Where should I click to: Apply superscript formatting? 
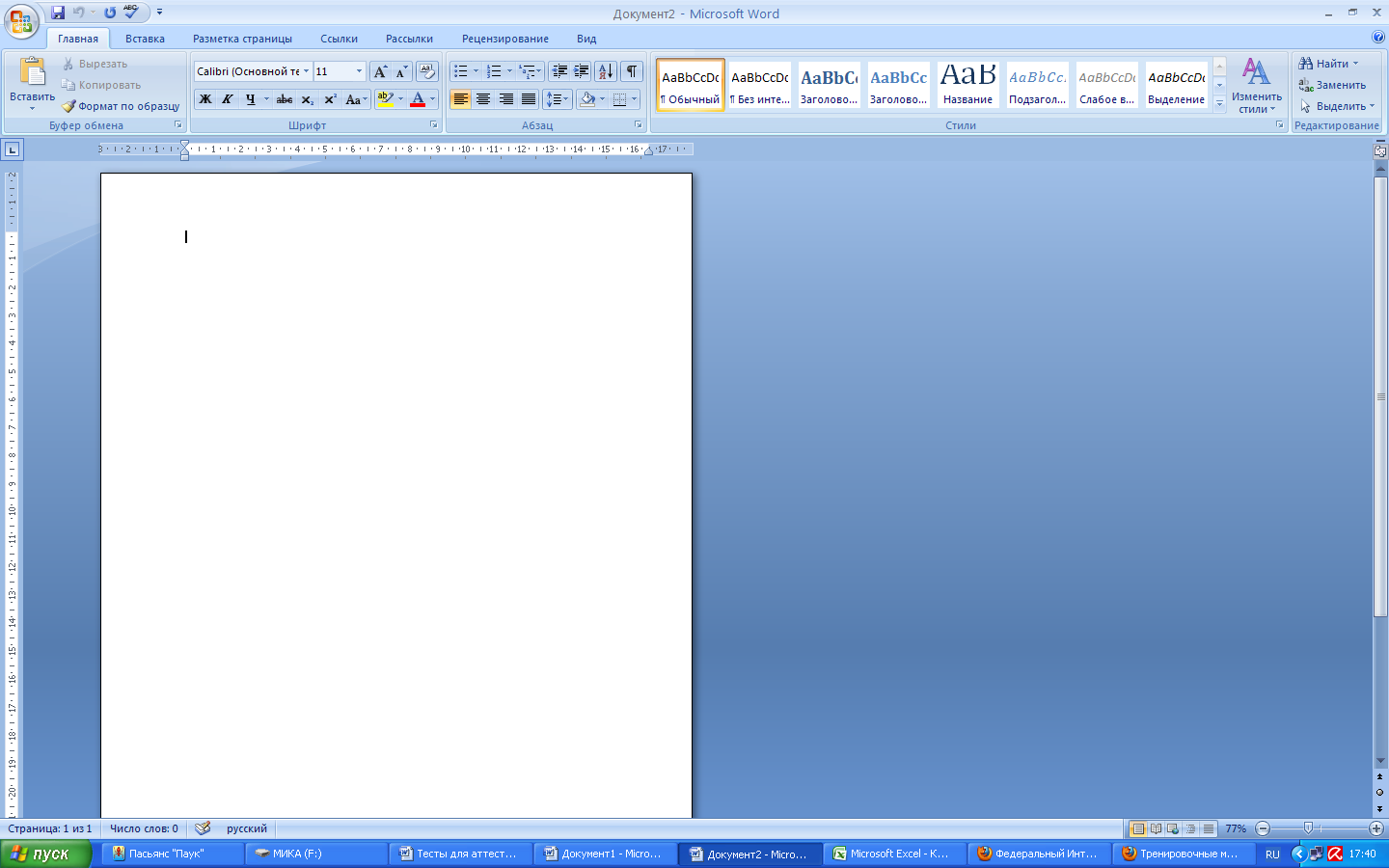tap(330, 99)
